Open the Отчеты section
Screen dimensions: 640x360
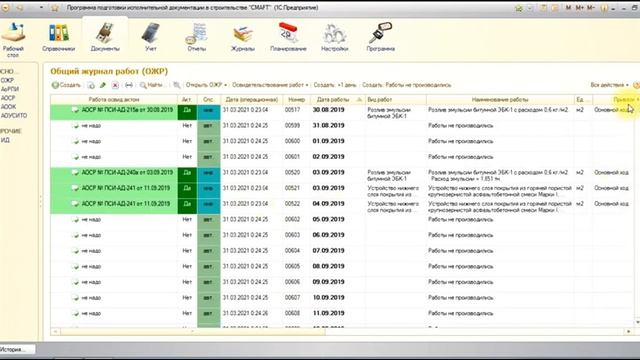click(x=197, y=38)
